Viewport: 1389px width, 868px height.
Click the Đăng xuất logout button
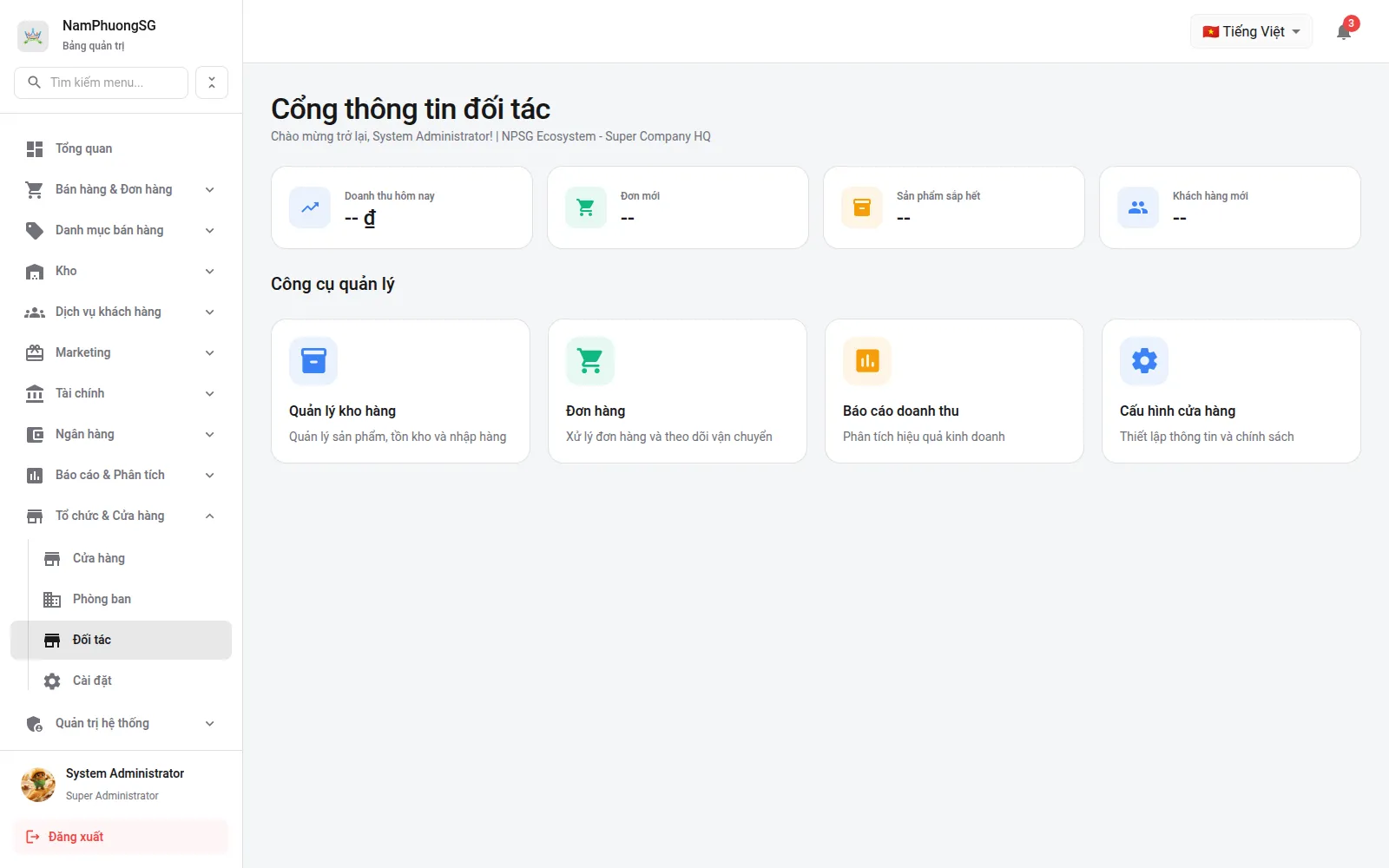coord(121,837)
